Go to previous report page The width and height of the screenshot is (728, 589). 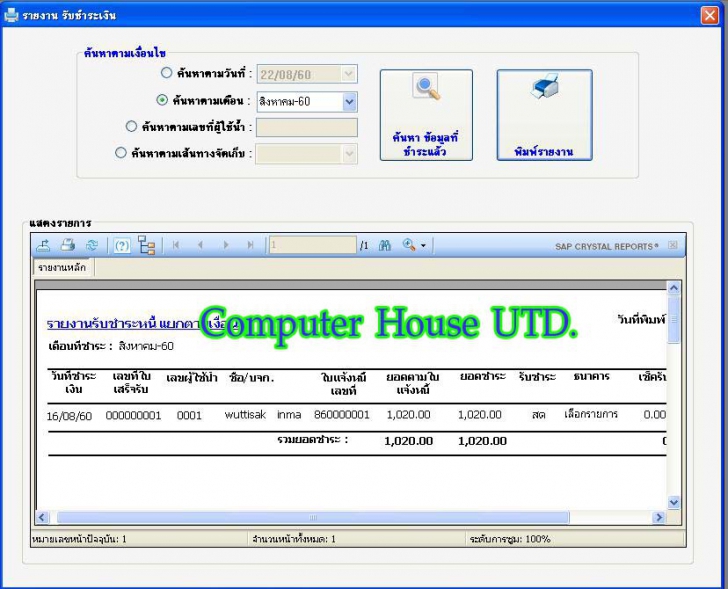tap(201, 245)
